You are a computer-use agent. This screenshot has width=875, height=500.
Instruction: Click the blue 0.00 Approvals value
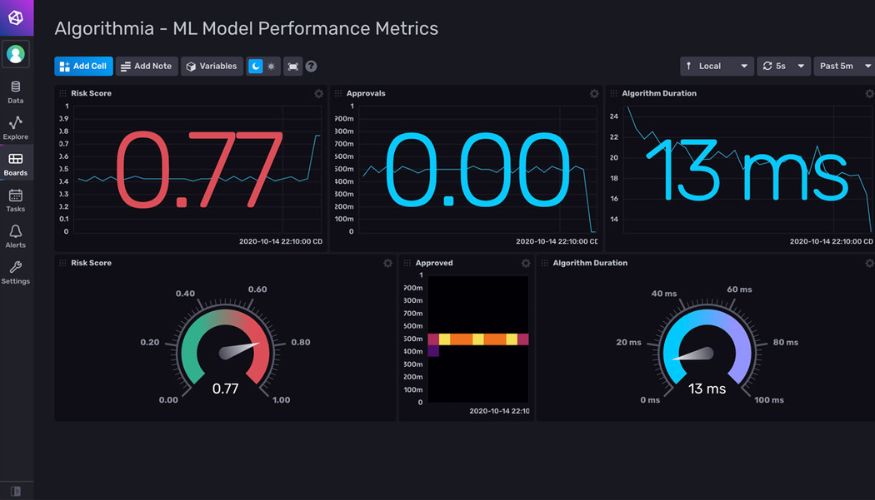(x=477, y=169)
